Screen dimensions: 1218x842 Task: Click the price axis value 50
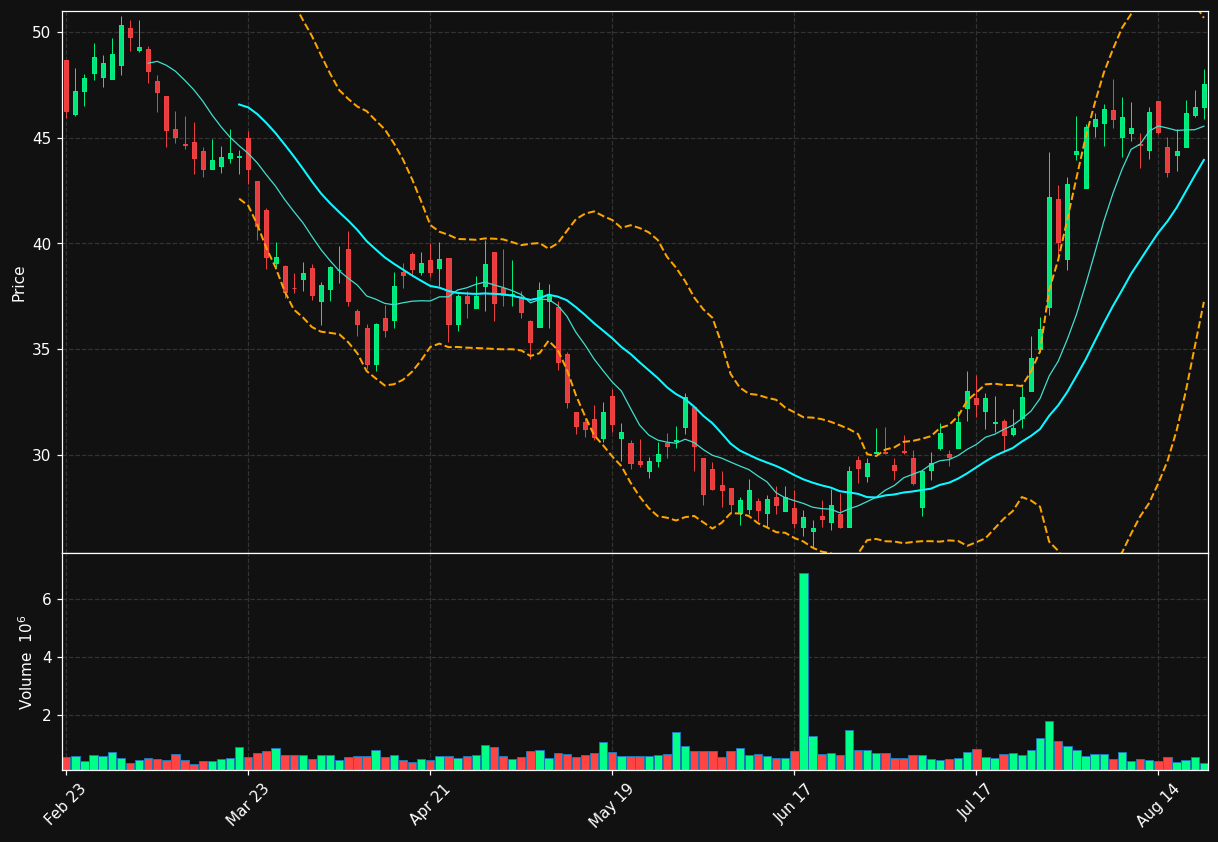click(40, 33)
